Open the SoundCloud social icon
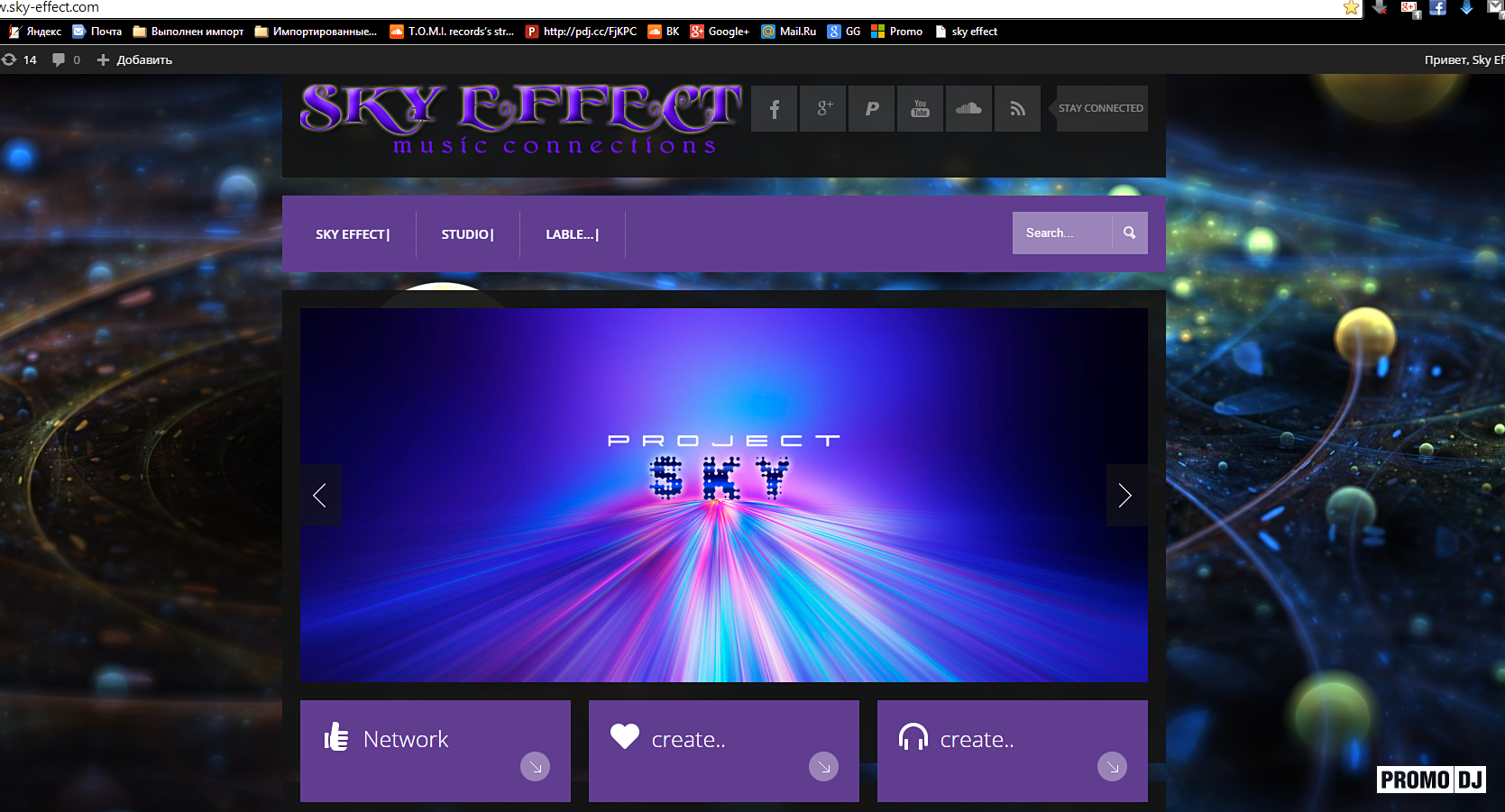1505x812 pixels. coord(968,109)
